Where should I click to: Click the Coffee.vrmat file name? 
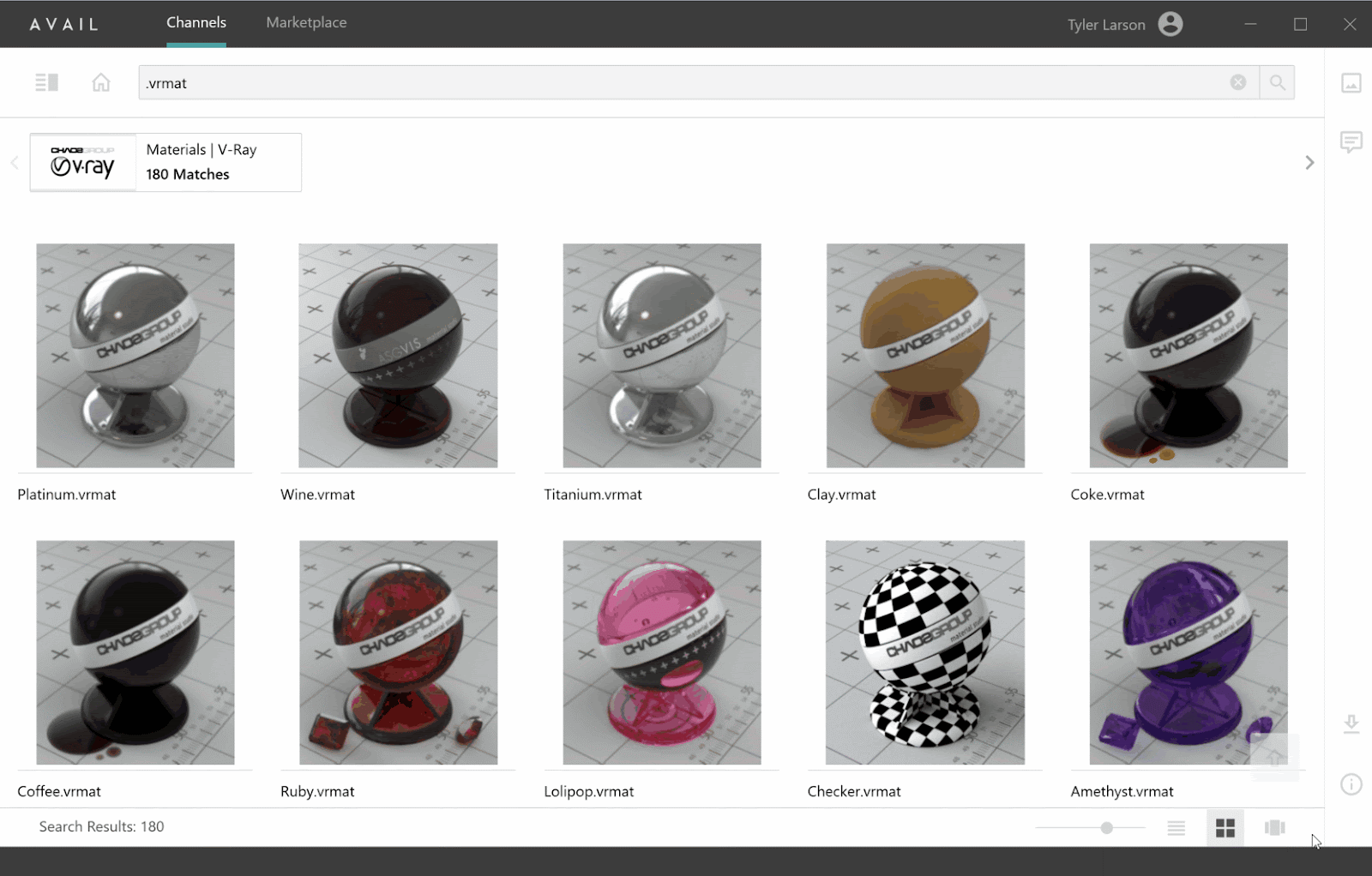point(59,791)
